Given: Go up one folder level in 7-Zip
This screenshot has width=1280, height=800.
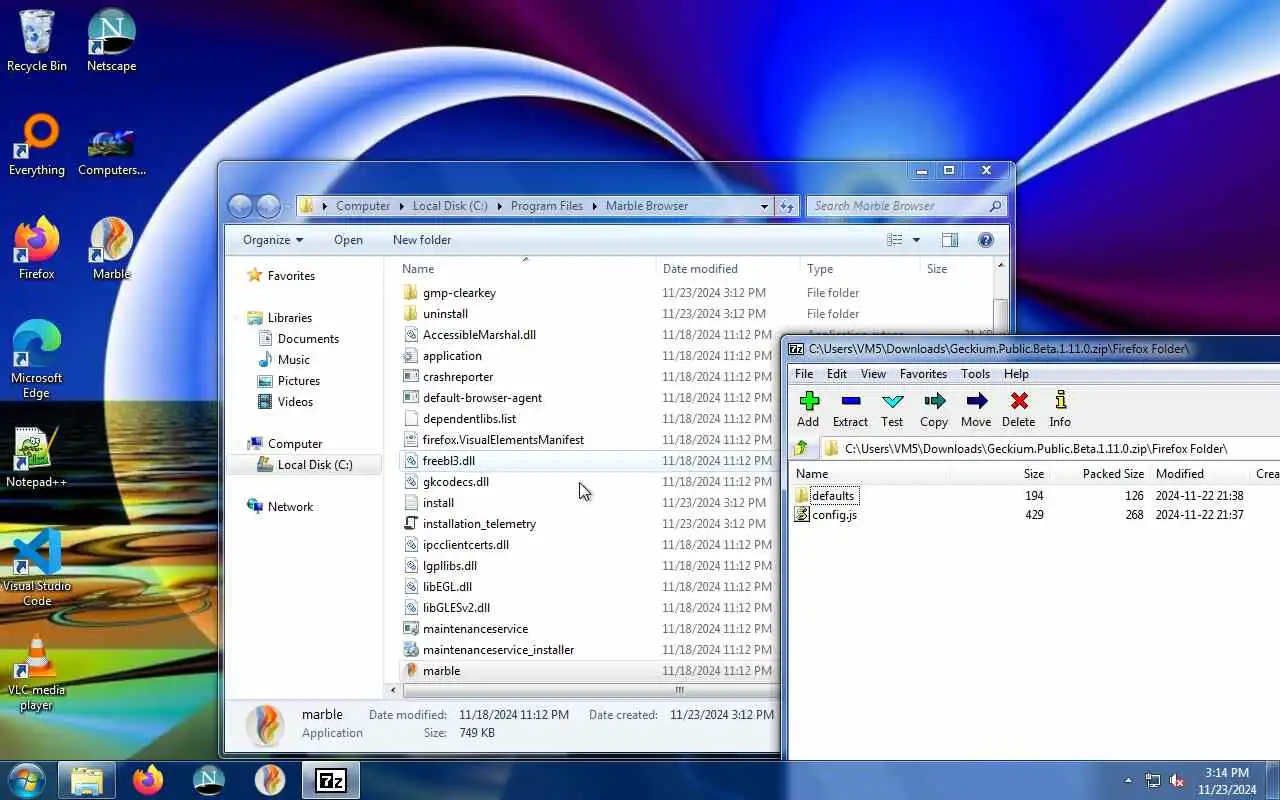Looking at the screenshot, I should click(801, 448).
